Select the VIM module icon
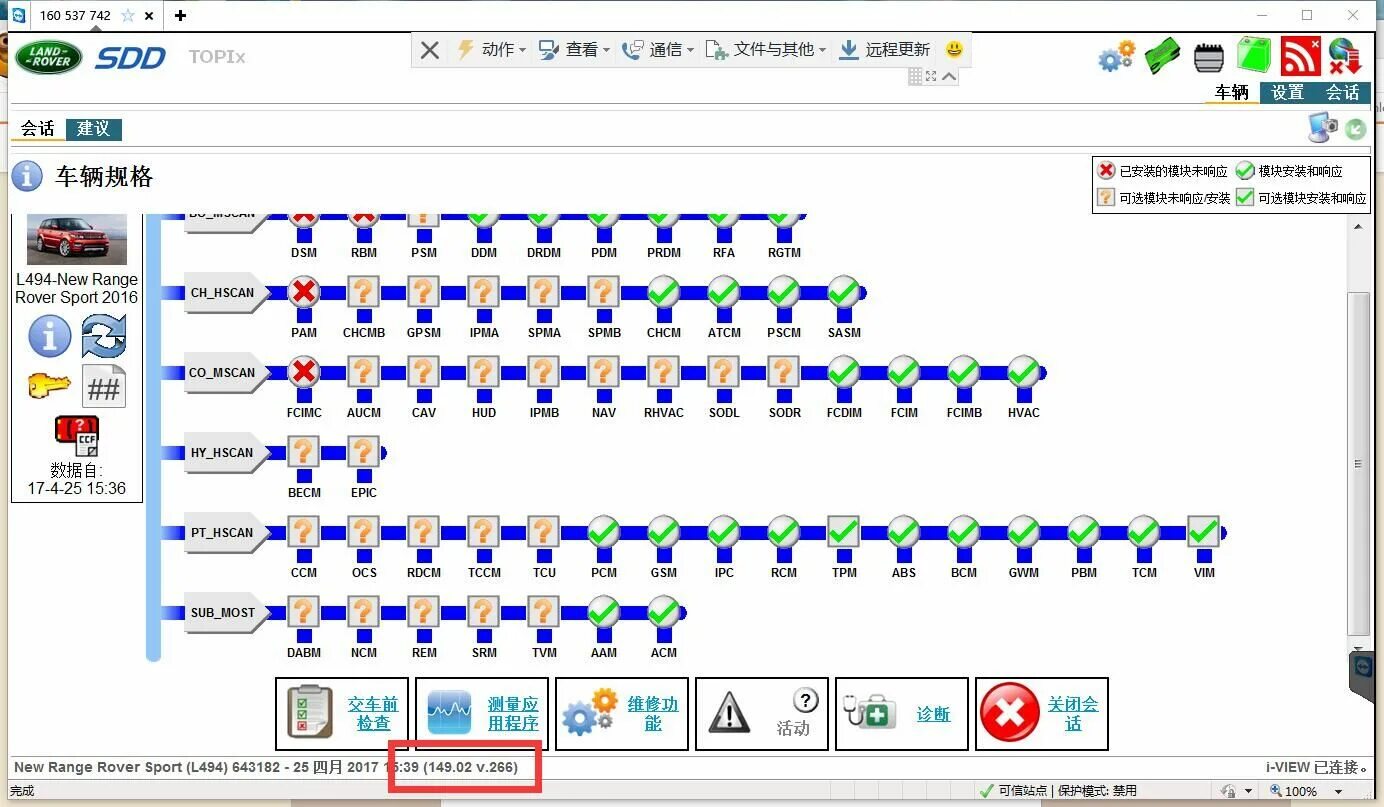The width and height of the screenshot is (1384, 807). [x=1204, y=532]
